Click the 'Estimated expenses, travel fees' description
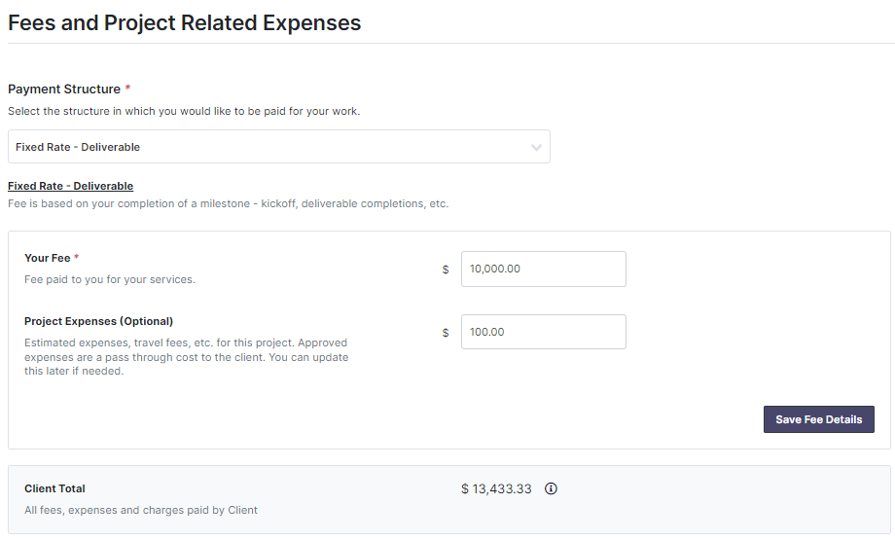The width and height of the screenshot is (895, 540). [x=186, y=357]
